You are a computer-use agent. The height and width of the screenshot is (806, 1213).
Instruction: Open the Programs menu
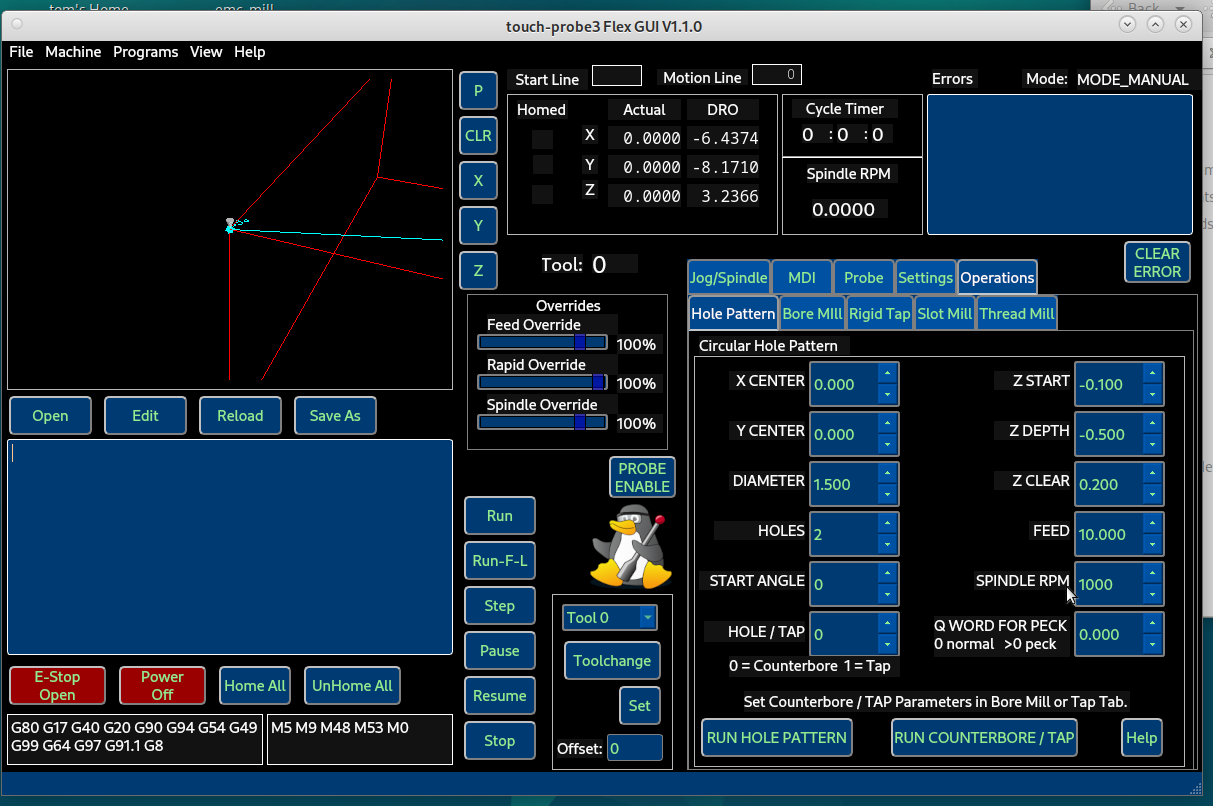tap(145, 52)
